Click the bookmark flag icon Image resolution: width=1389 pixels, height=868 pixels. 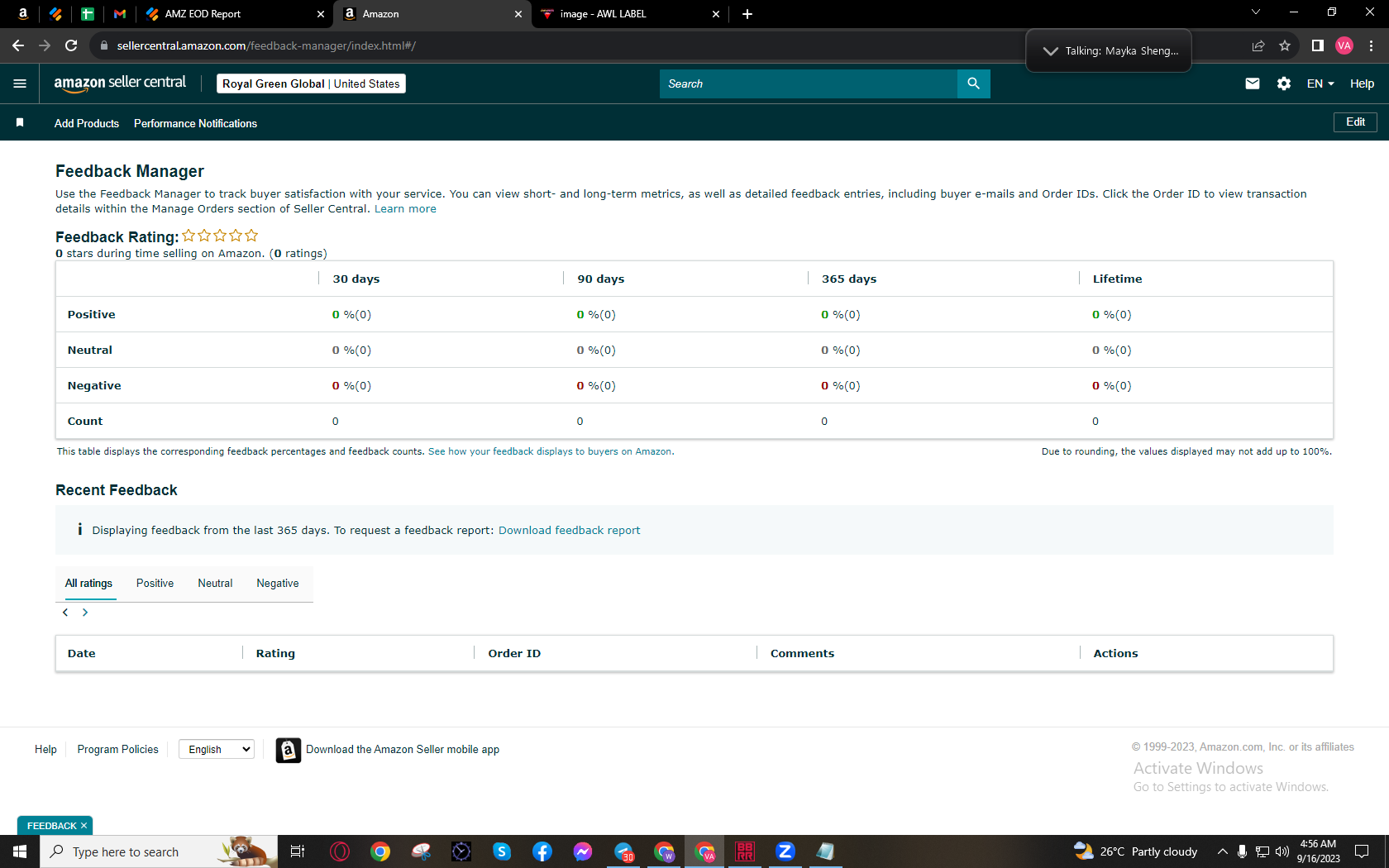pyautogui.click(x=20, y=122)
